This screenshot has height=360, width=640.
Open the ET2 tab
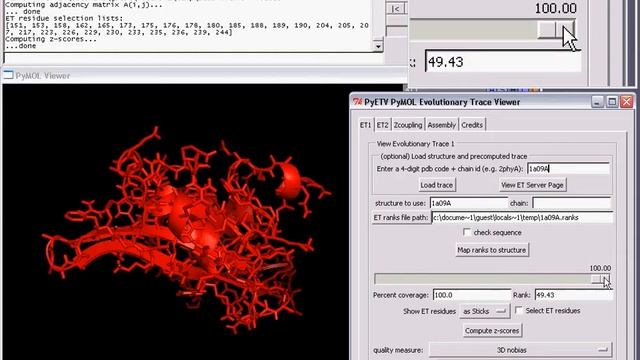pos(382,125)
